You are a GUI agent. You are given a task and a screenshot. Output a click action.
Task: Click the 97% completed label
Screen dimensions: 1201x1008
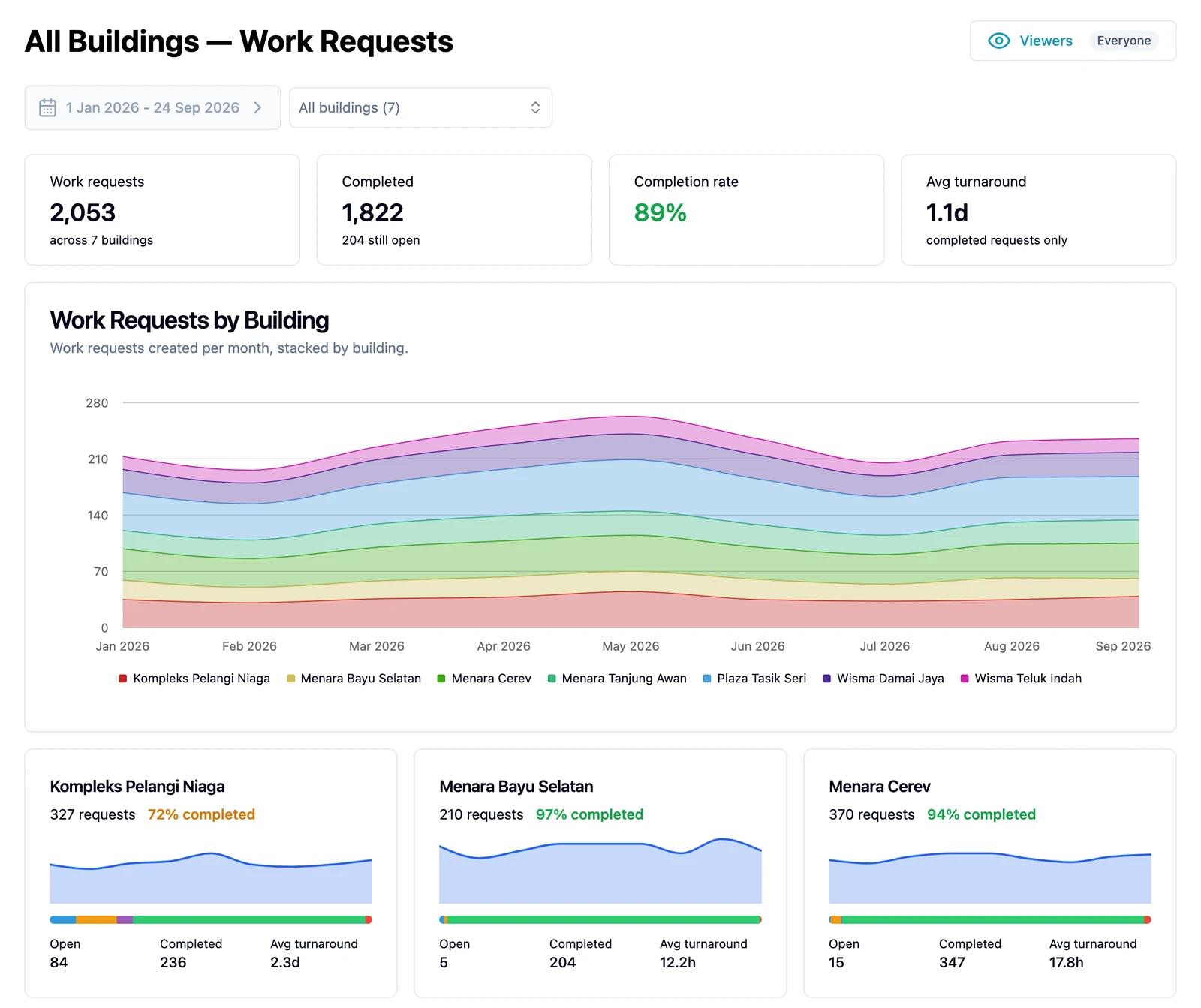pos(589,814)
